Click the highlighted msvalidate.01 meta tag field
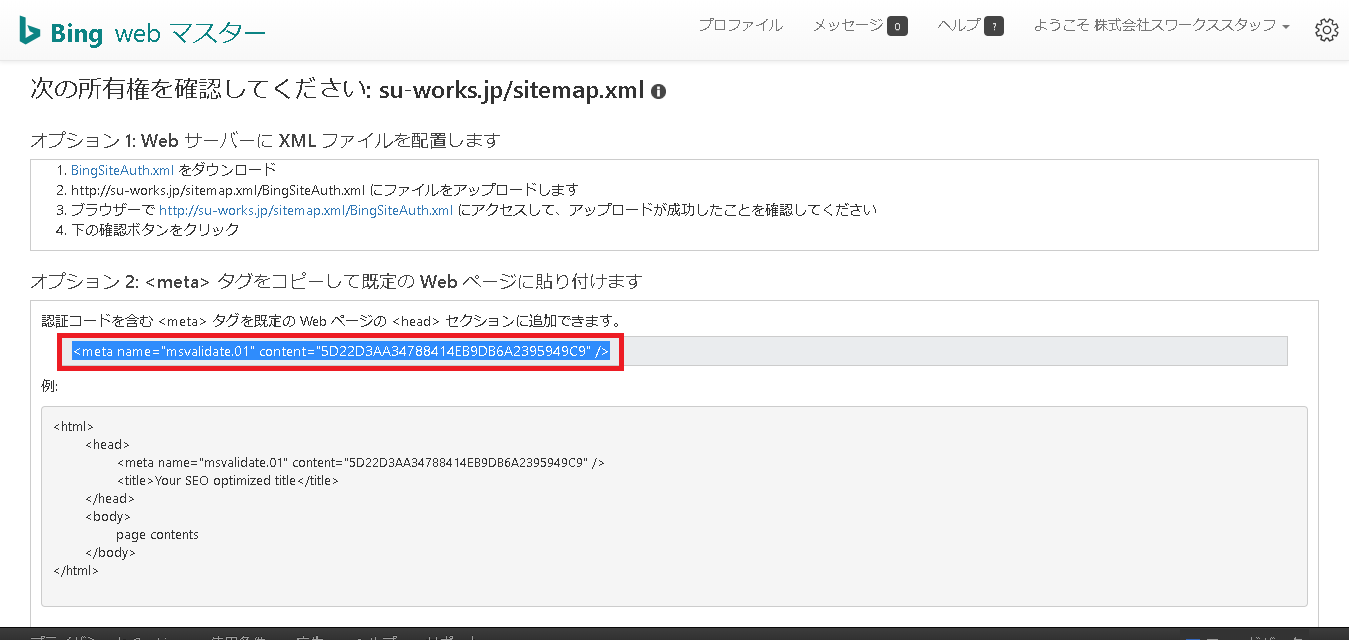This screenshot has height=640, width=1349. point(340,351)
